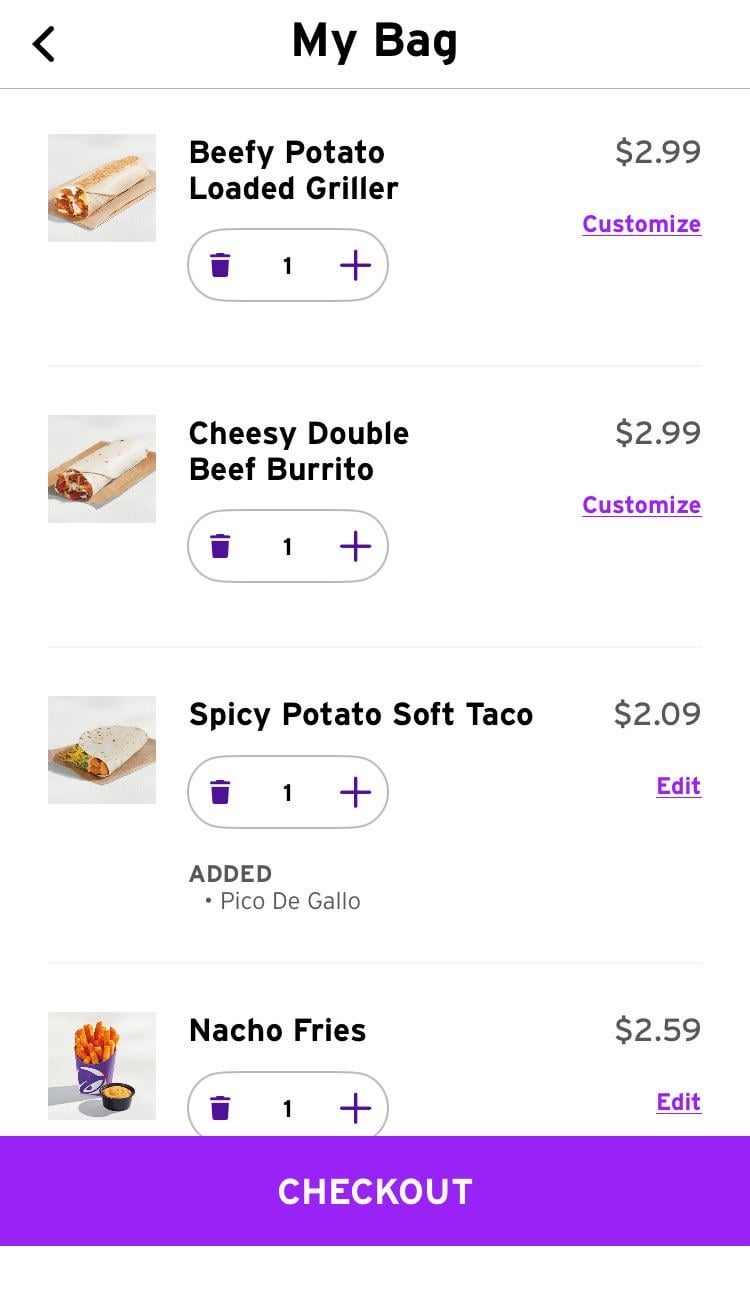Go back using the arrow icon

click(x=44, y=44)
